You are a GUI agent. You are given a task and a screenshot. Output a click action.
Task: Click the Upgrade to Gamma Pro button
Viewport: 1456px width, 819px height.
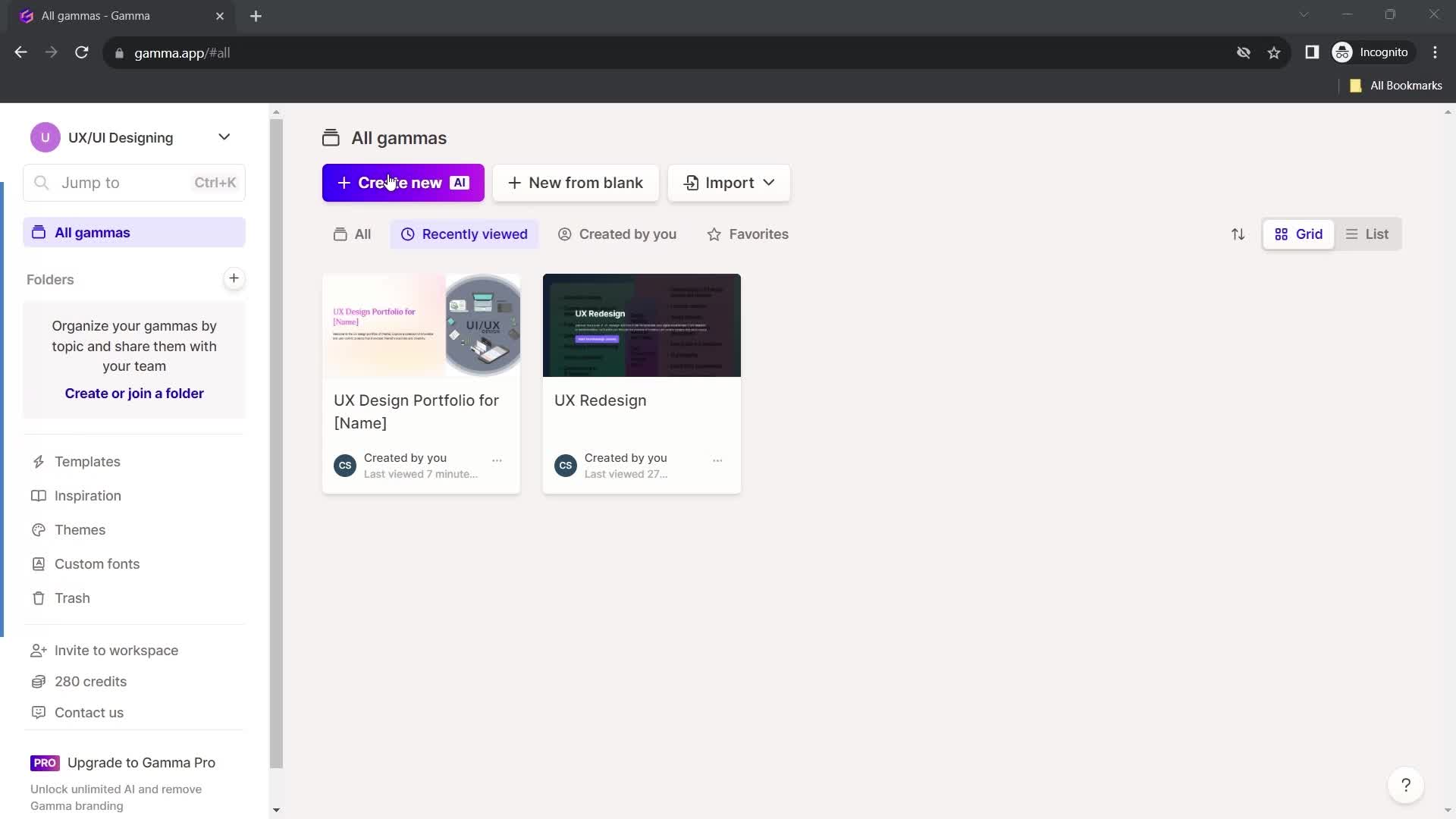(x=141, y=762)
